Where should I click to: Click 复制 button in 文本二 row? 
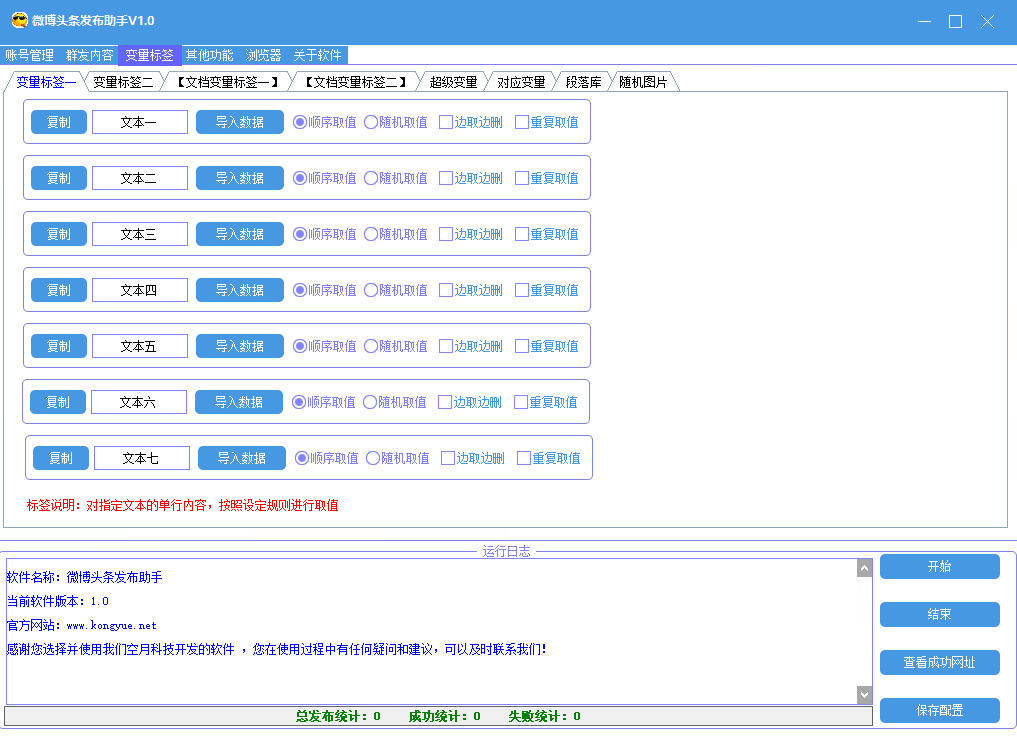59,178
